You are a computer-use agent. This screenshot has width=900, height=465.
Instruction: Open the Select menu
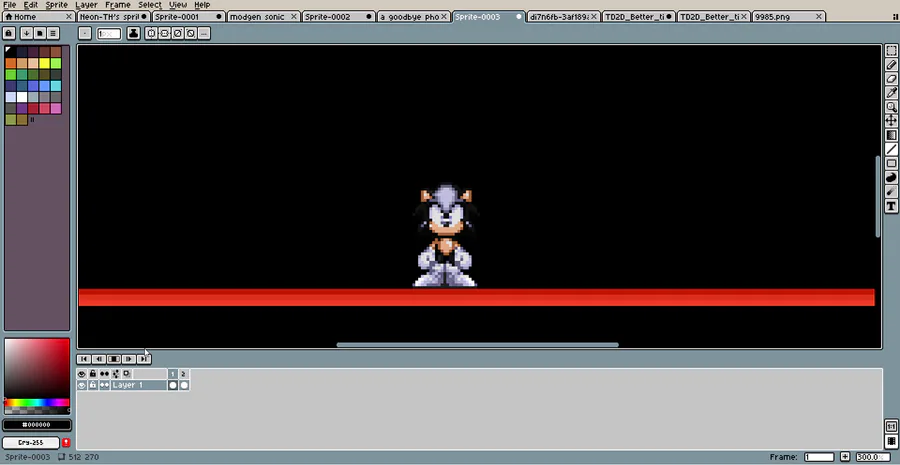pos(150,5)
